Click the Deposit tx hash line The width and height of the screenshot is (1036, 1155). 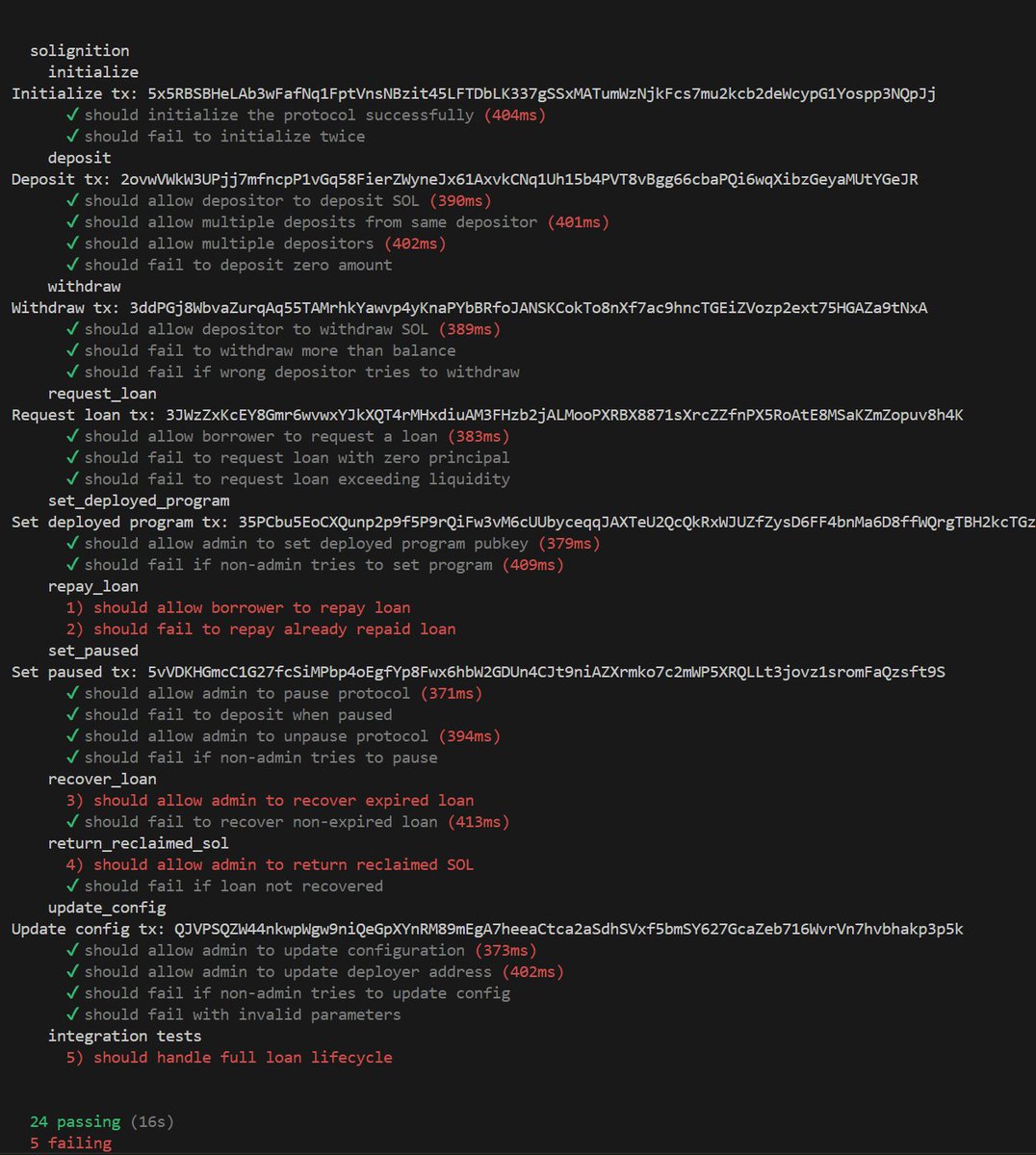(x=465, y=179)
